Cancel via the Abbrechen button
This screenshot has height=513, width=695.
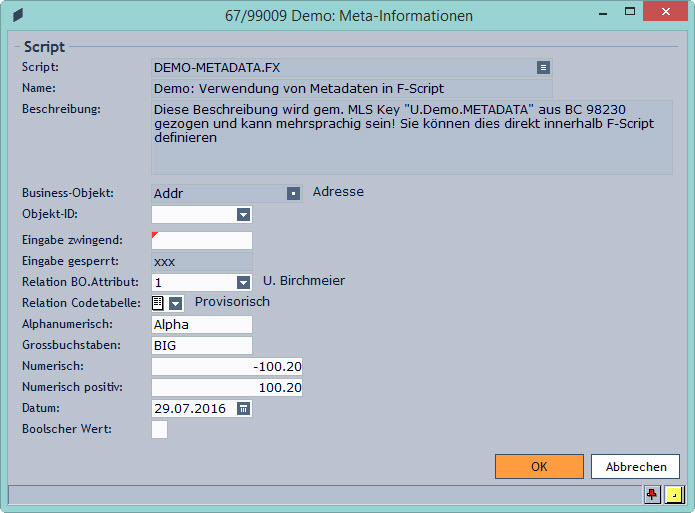635,466
